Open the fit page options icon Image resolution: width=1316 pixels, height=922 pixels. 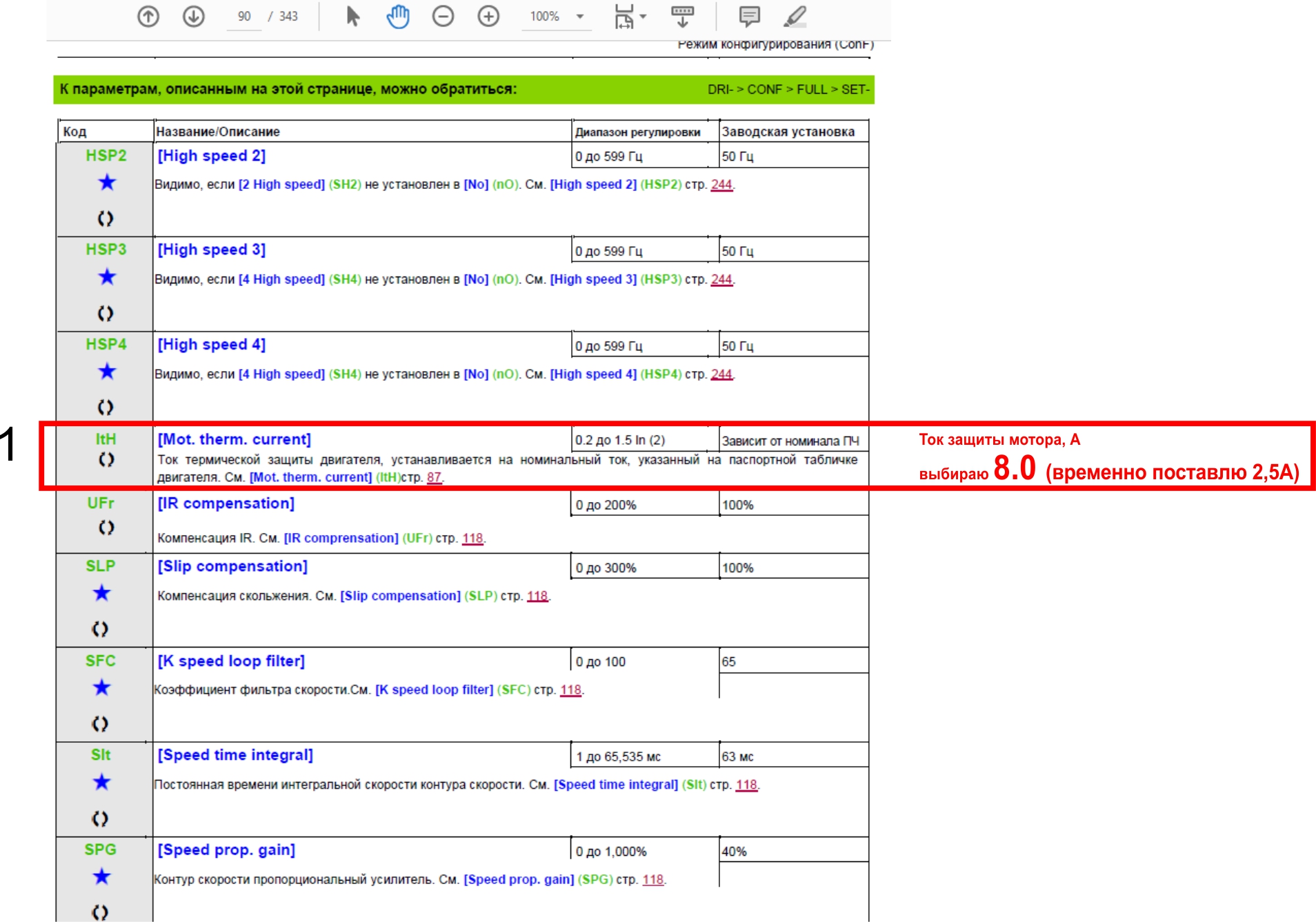(624, 16)
